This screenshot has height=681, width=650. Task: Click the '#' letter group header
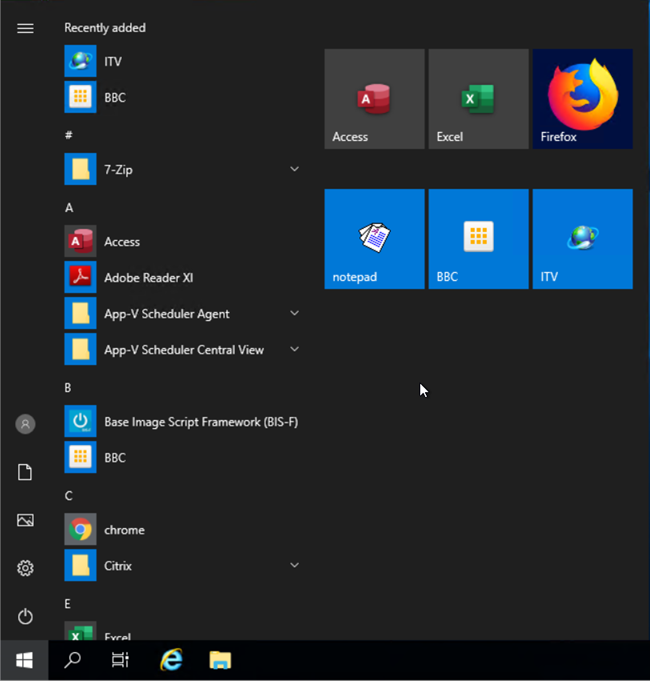[x=69, y=135]
